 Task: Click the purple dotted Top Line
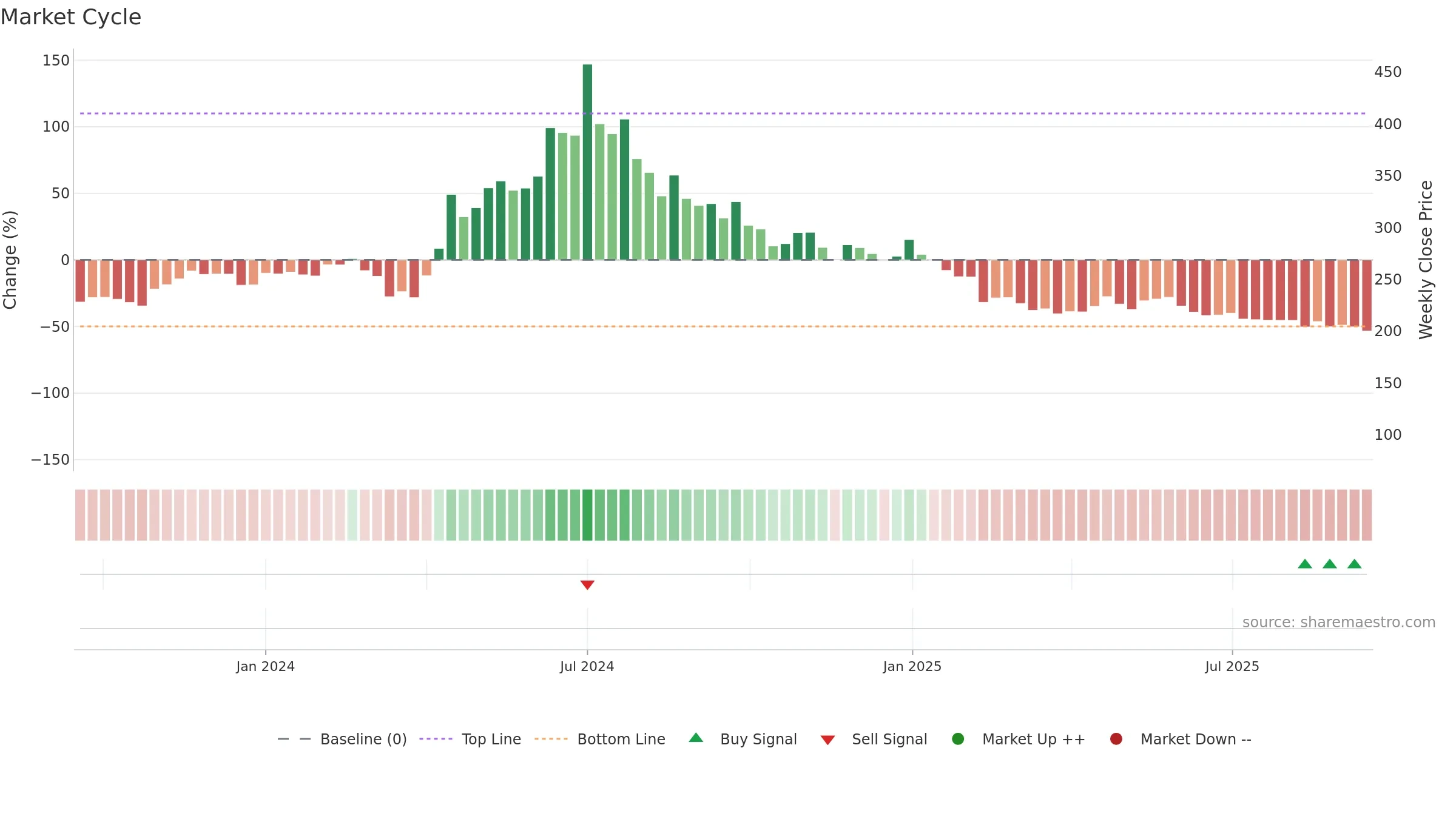pyautogui.click(x=722, y=113)
